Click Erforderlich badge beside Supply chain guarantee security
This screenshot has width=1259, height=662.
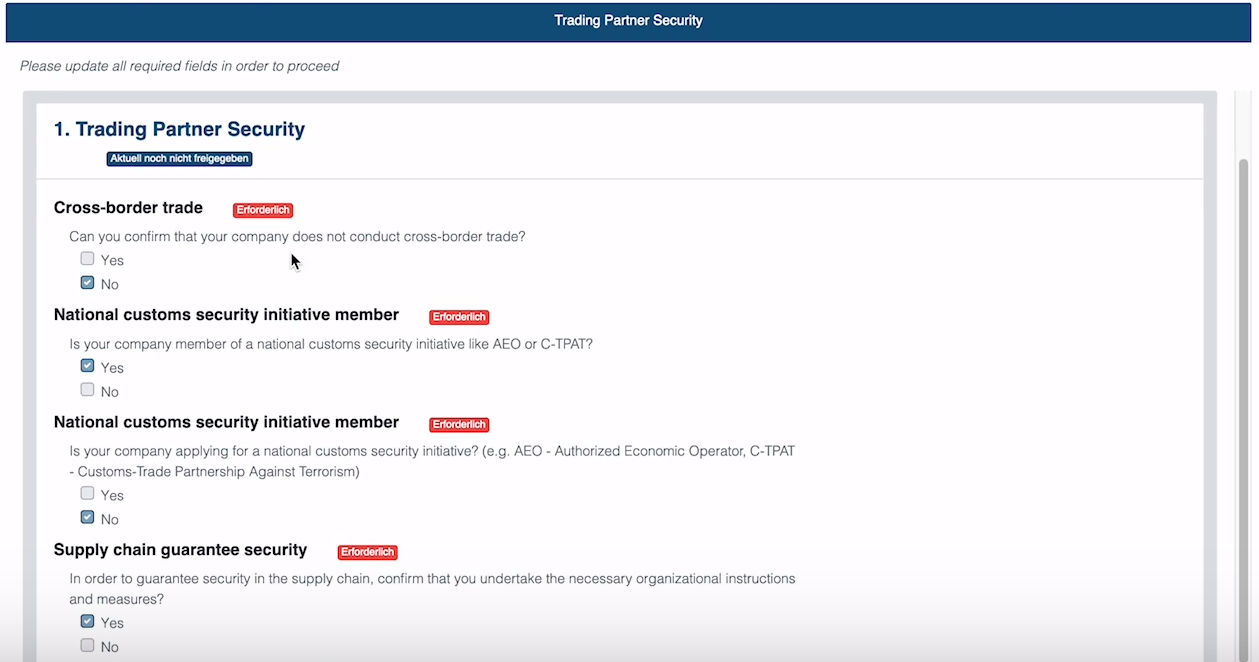(x=367, y=552)
